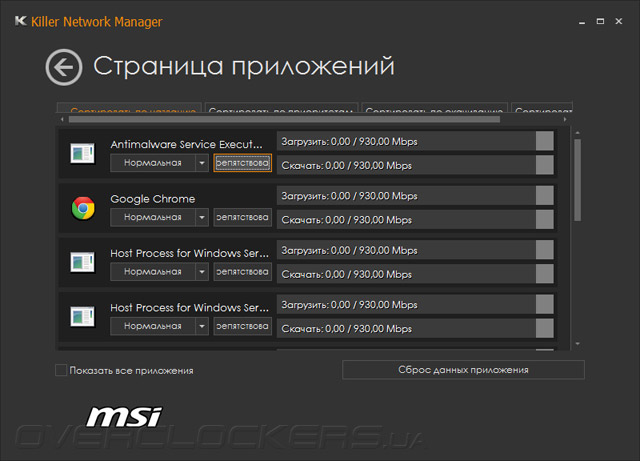Click 'Antimalware Service Execut...' app name
Image resolution: width=640 pixels, height=461 pixels.
pos(186,145)
